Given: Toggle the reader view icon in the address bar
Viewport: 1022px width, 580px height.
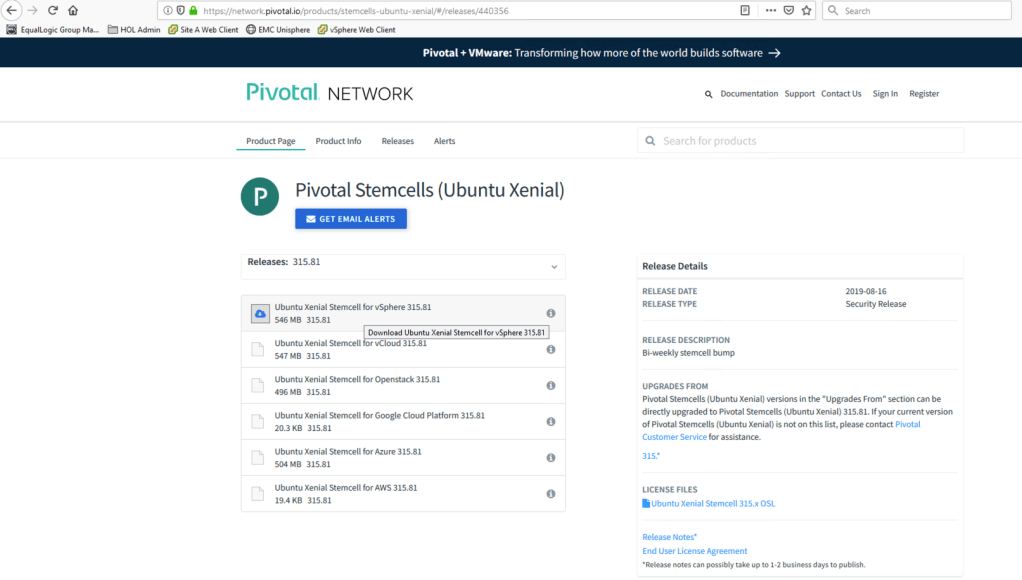Looking at the screenshot, I should (x=745, y=11).
